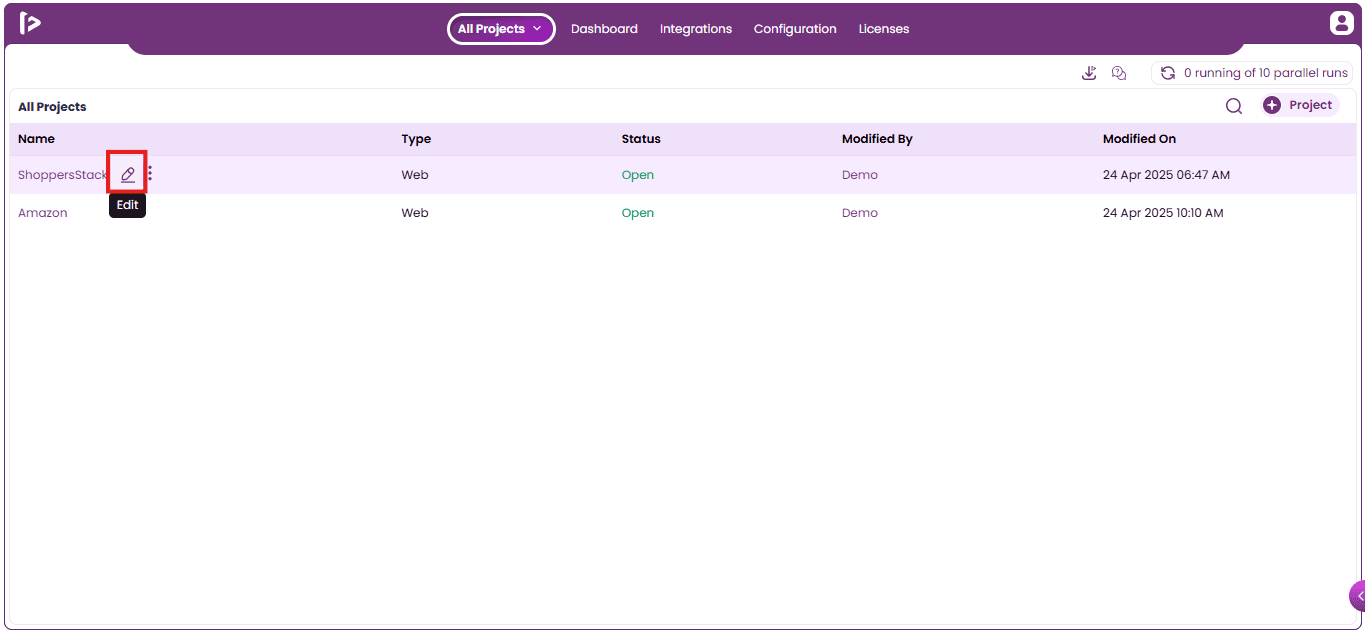Open the user profile avatar icon
This screenshot has height=632, width=1365.
tap(1341, 23)
